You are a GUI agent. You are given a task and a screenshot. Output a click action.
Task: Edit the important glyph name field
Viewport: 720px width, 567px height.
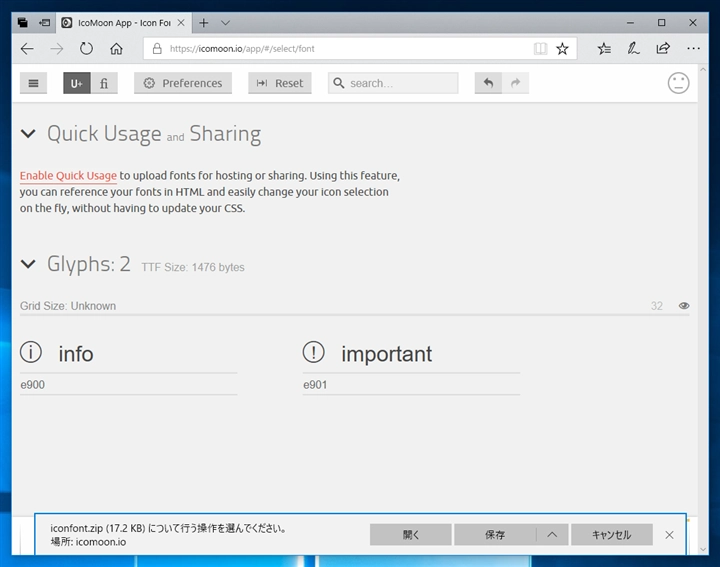pyautogui.click(x=430, y=354)
